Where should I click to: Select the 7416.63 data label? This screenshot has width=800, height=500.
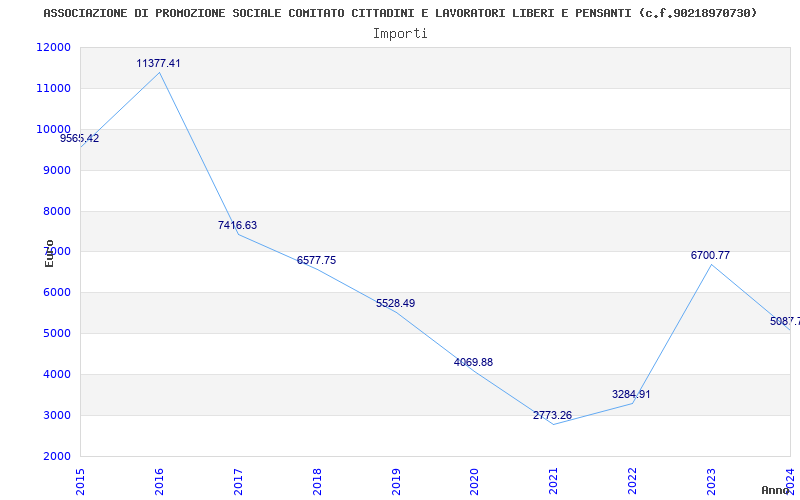coord(237,225)
